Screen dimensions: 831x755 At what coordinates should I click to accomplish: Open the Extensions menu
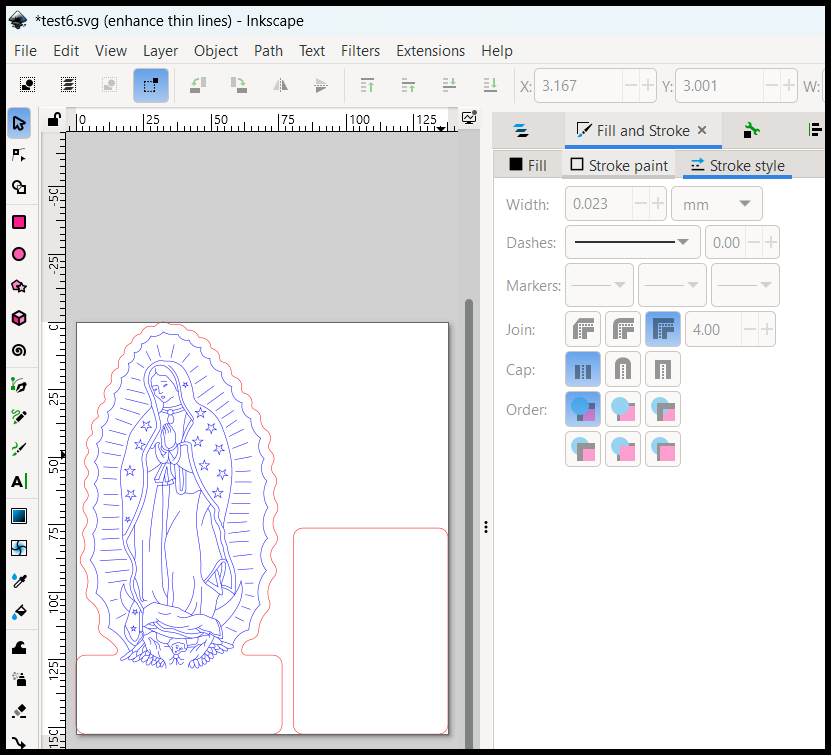click(430, 51)
